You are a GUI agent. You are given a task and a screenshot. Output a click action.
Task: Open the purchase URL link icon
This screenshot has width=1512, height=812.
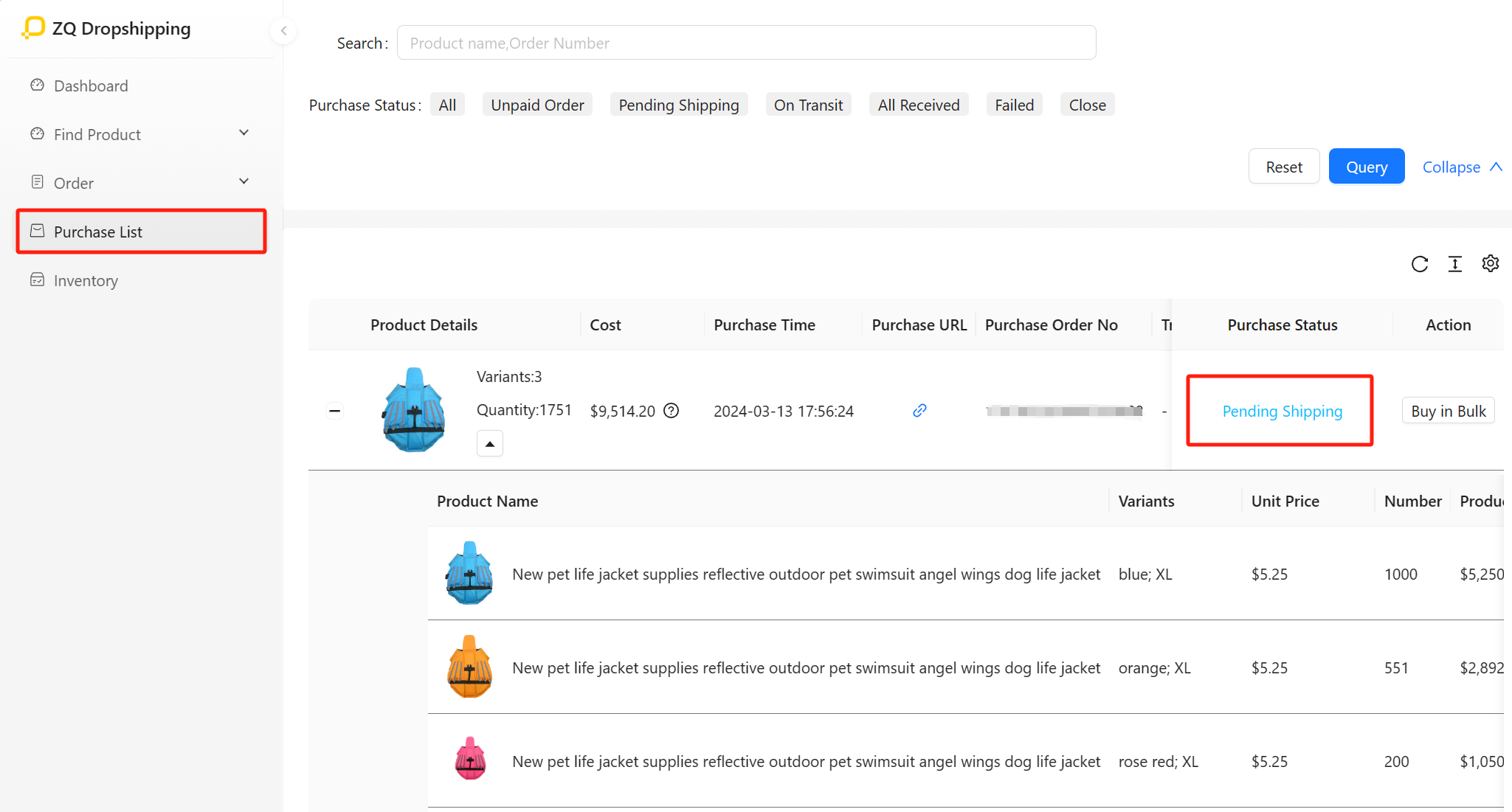click(x=919, y=411)
